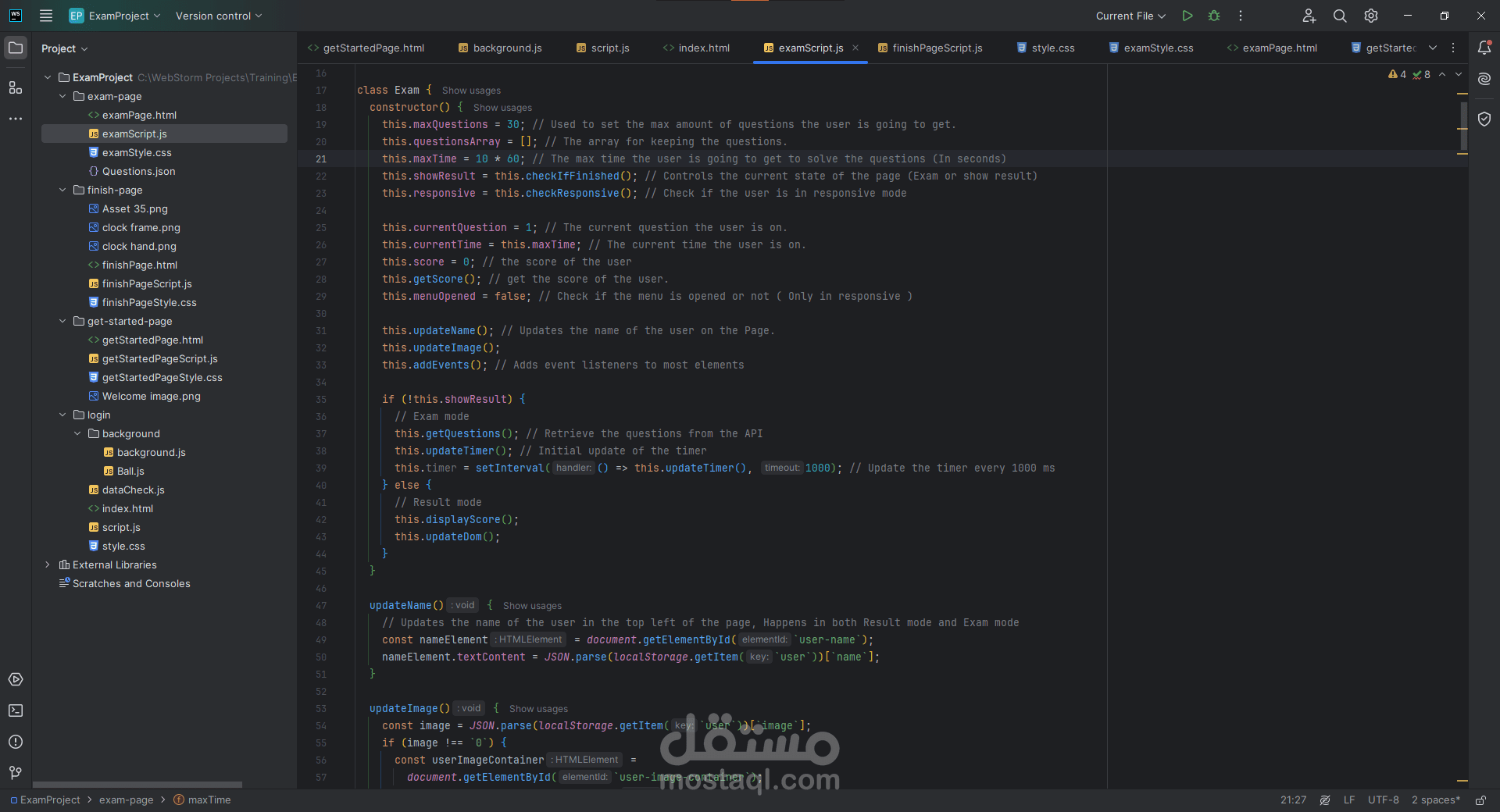Run the current file
This screenshot has height=812, width=1500.
click(1187, 16)
